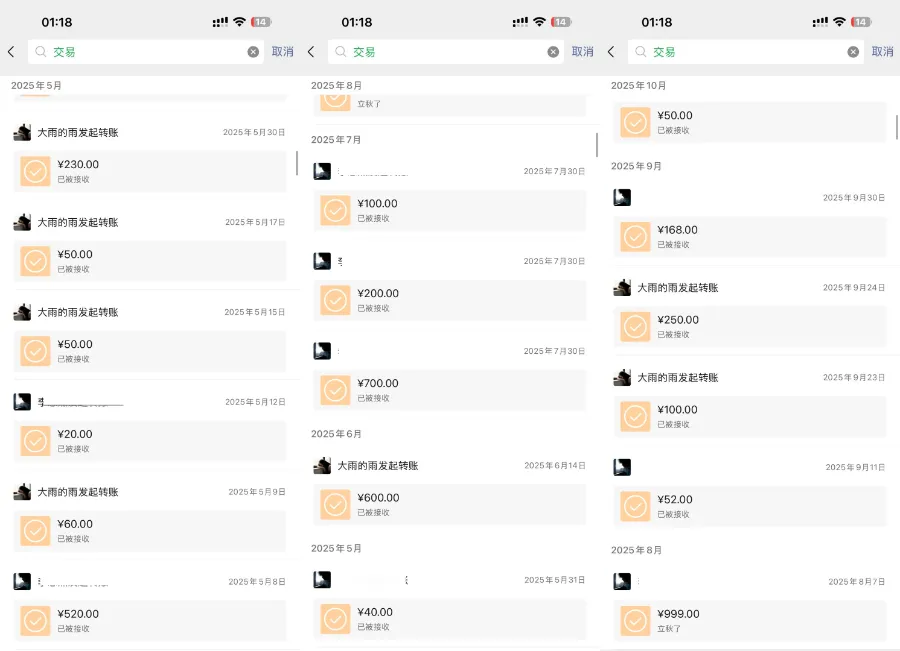
Task: Tap the ¥230.00 transfer checkmark icon
Action: [x=36, y=171]
